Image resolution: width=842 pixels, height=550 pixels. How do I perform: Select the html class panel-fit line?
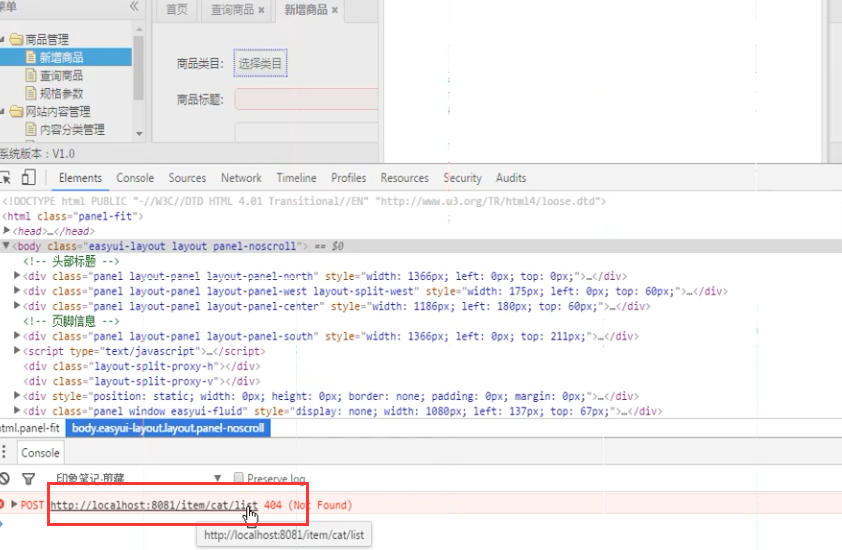click(73, 216)
